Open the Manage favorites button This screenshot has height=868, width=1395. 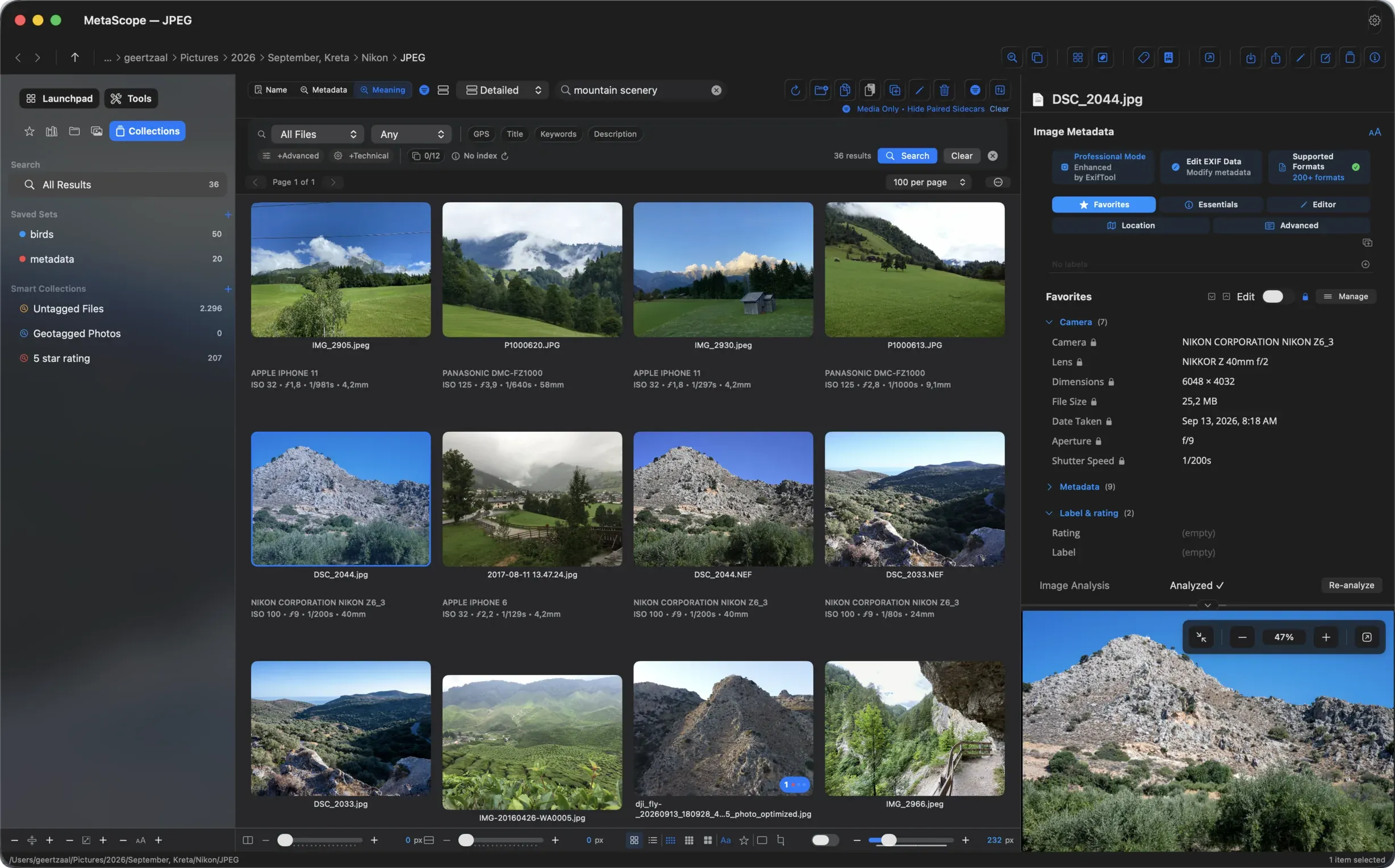[x=1346, y=297]
